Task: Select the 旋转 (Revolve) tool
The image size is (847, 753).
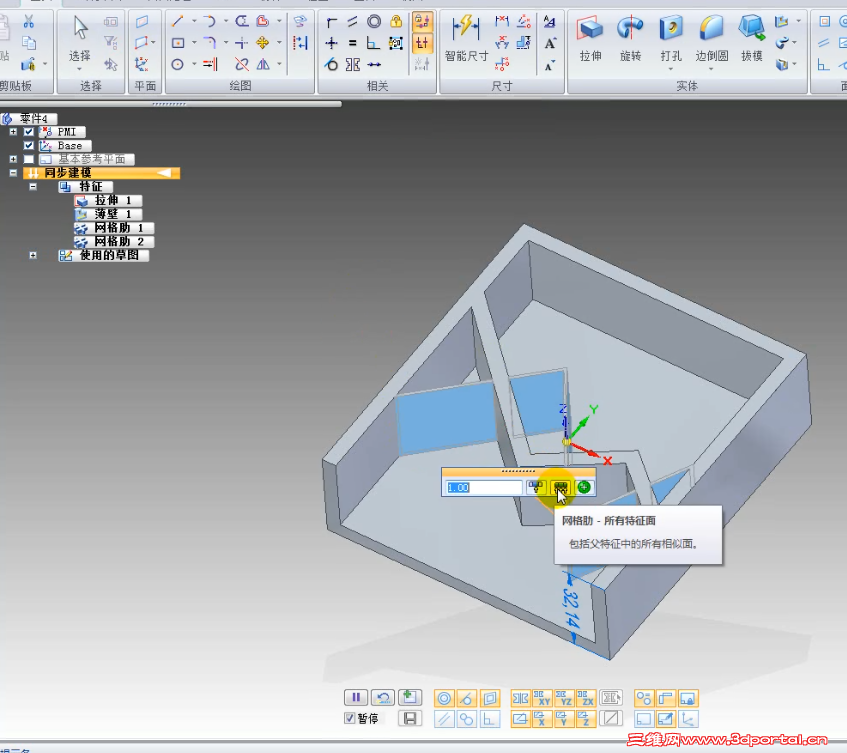Action: click(630, 38)
